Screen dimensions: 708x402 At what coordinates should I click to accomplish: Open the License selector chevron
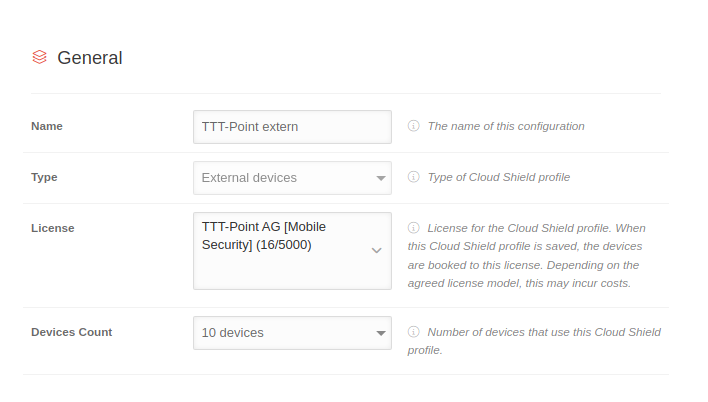tap(376, 251)
